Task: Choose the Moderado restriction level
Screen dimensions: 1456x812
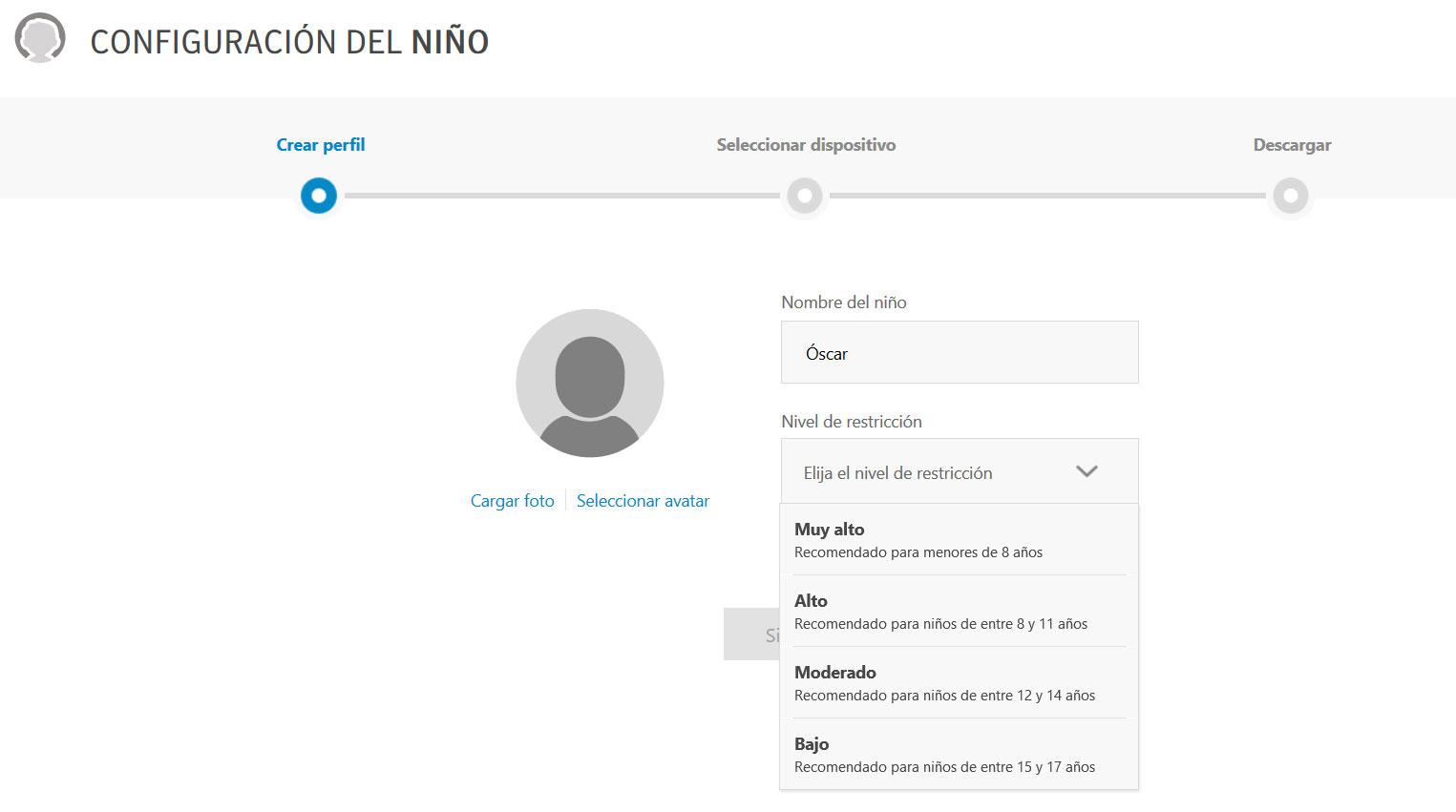Action: (960, 682)
